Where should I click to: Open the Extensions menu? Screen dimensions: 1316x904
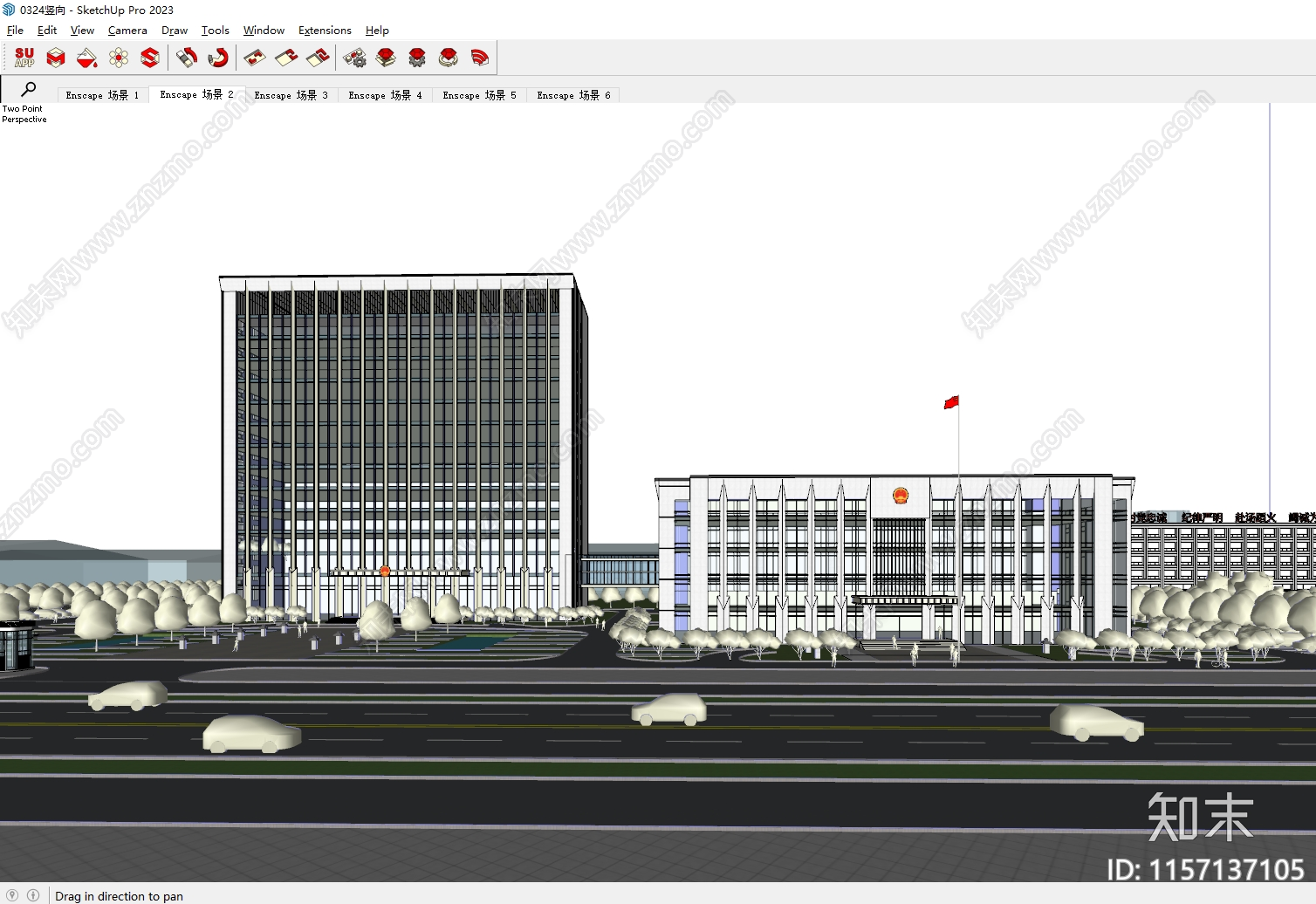point(325,30)
